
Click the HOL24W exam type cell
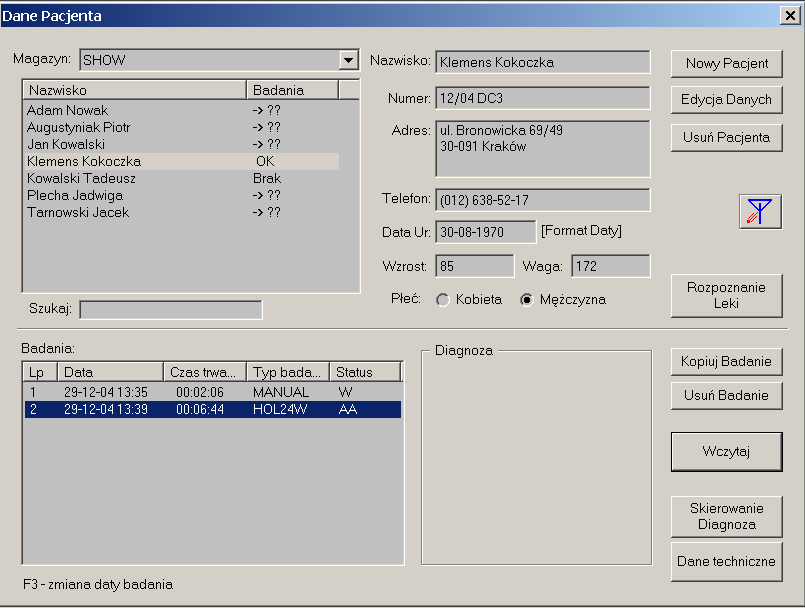pos(280,409)
